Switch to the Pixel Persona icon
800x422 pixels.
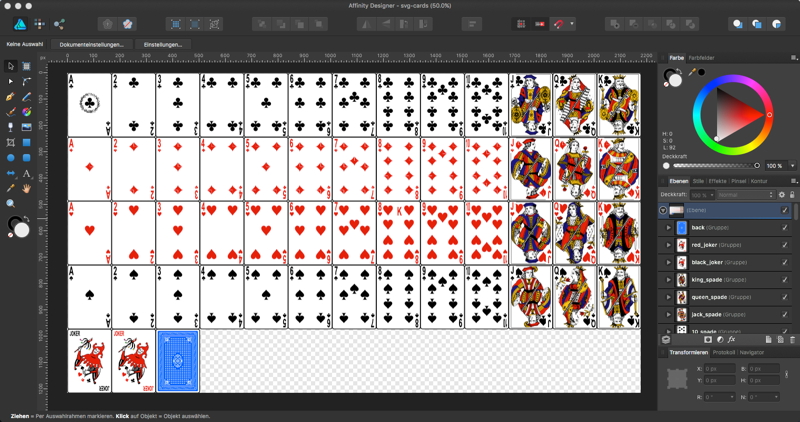click(38, 23)
